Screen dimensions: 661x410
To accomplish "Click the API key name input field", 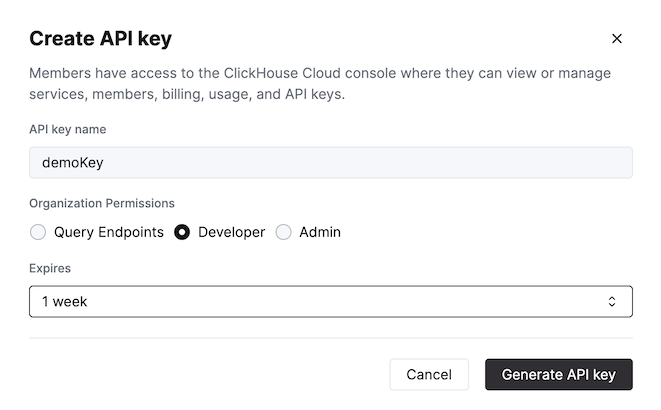I will click(330, 163).
